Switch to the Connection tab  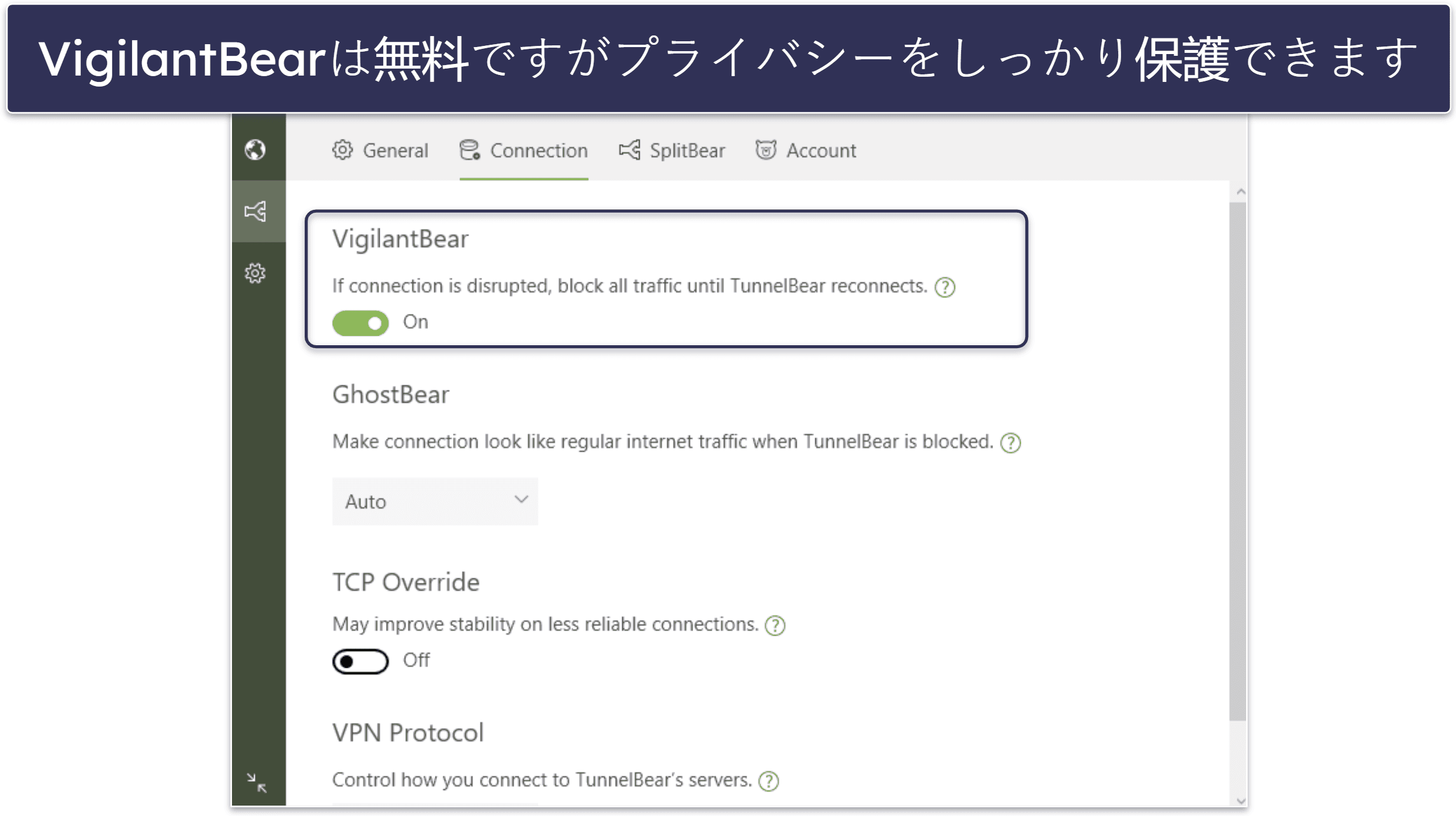click(x=523, y=151)
